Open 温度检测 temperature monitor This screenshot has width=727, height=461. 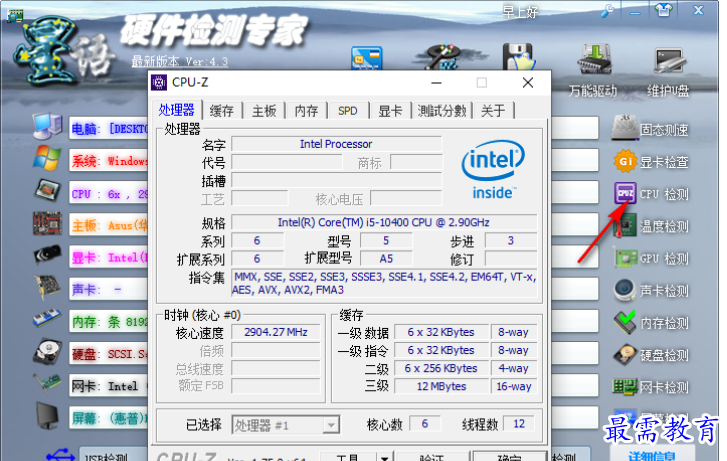click(651, 226)
